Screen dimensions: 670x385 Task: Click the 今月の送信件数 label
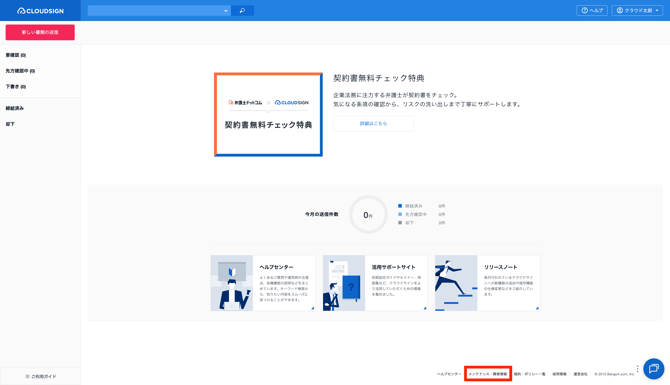pyautogui.click(x=322, y=214)
